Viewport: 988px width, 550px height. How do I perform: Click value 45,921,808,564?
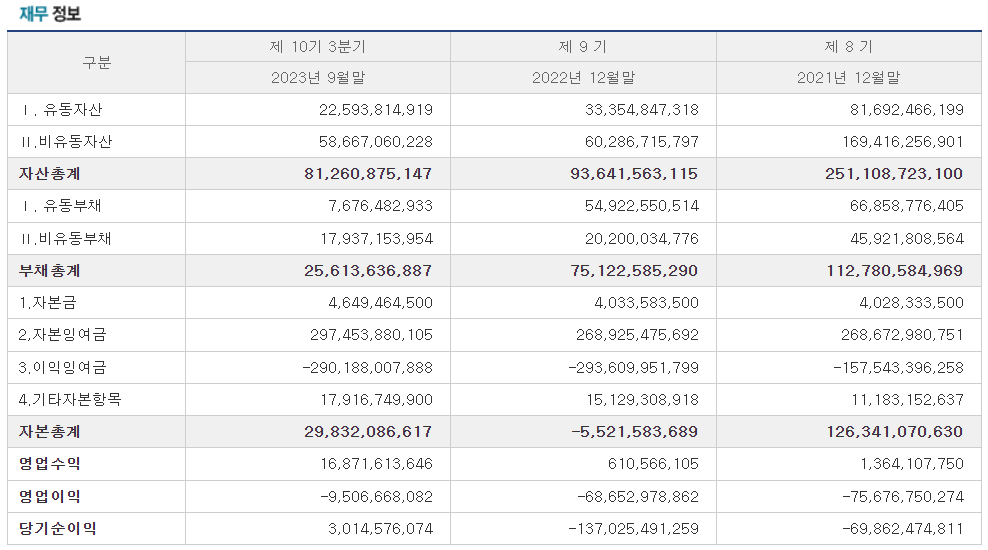907,239
